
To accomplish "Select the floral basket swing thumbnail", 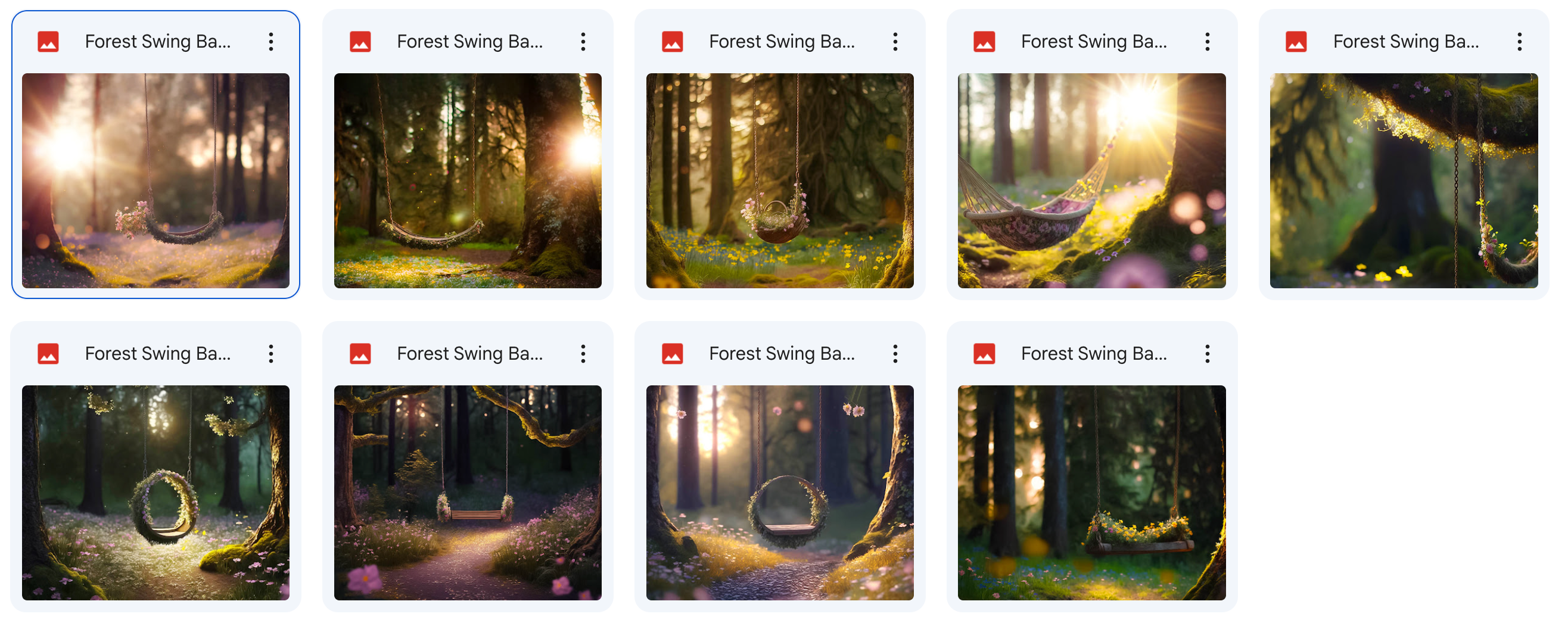I will pos(780,180).
